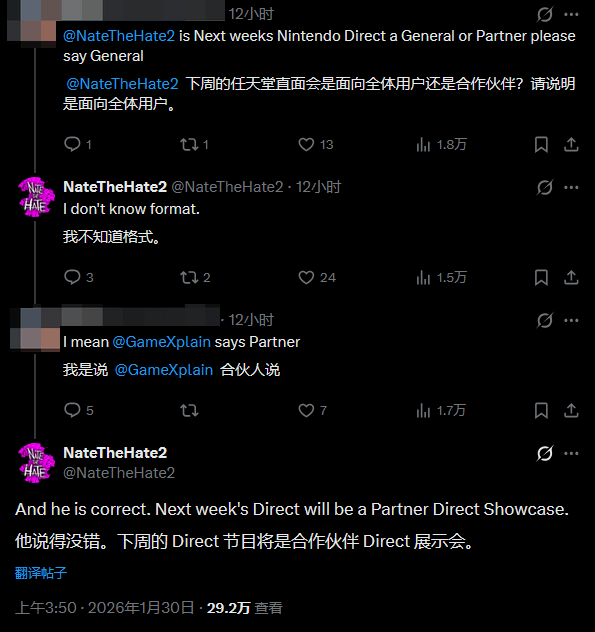
Task: Open more options on the main NateTheHate2 post
Action: [x=571, y=453]
